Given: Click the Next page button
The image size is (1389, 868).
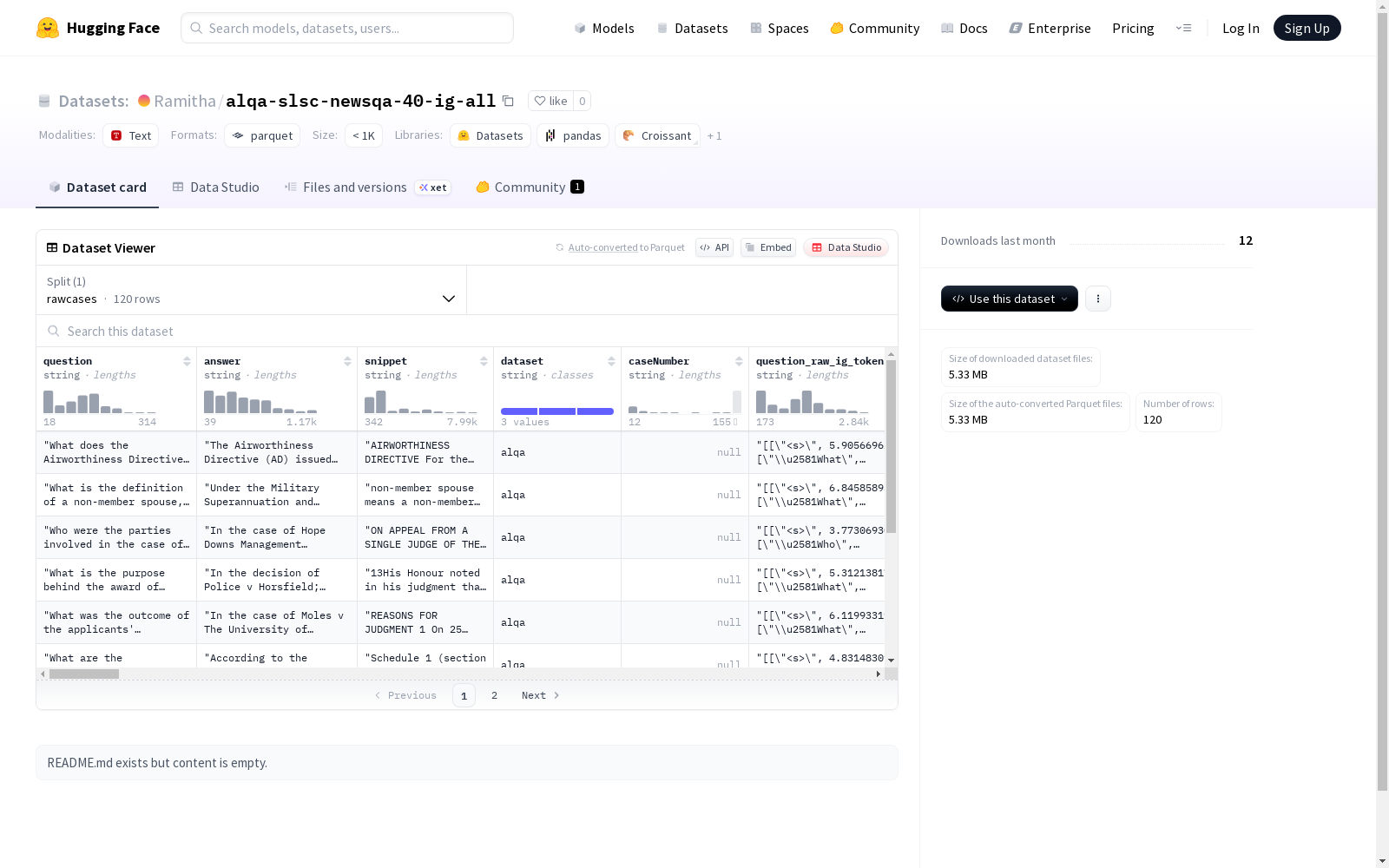Looking at the screenshot, I should [x=540, y=695].
